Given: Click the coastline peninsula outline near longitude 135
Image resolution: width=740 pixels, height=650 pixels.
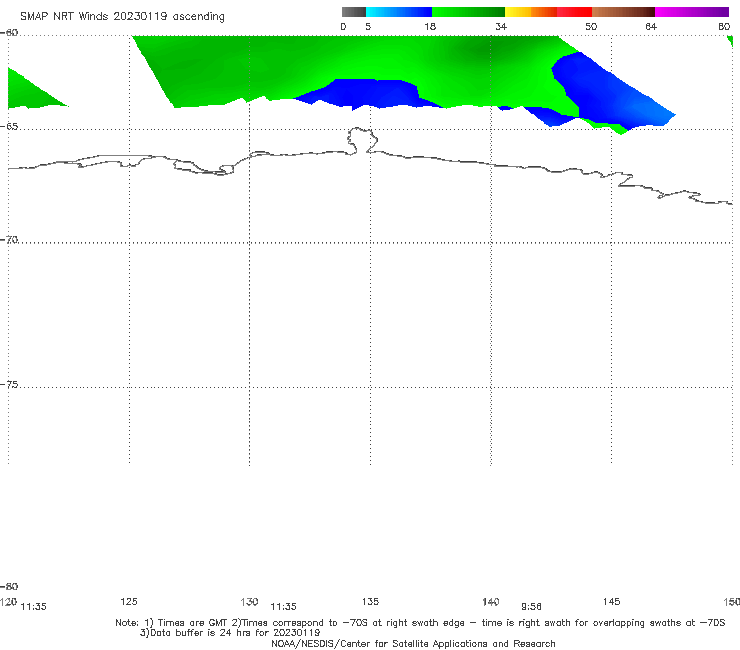Looking at the screenshot, I should click(362, 140).
